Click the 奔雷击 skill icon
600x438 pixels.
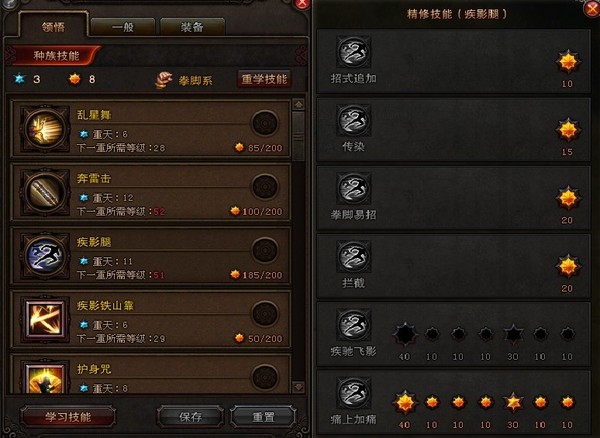point(45,192)
